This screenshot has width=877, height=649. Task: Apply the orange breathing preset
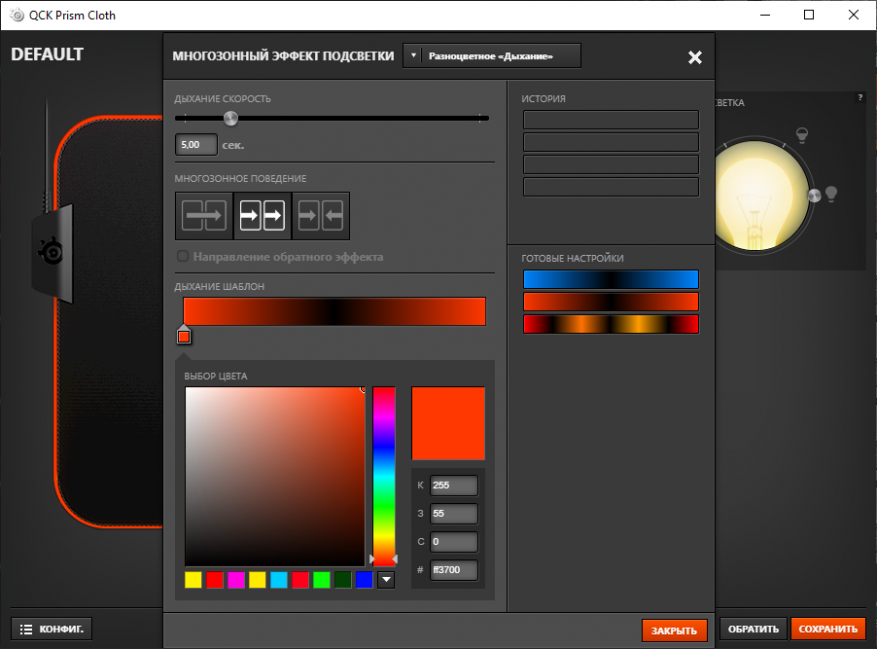[x=611, y=302]
